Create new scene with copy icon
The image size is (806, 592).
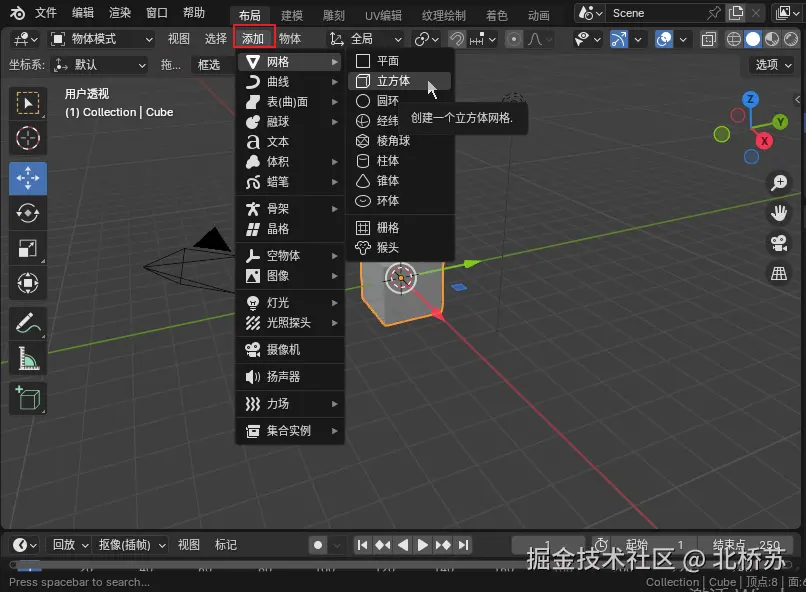(736, 13)
